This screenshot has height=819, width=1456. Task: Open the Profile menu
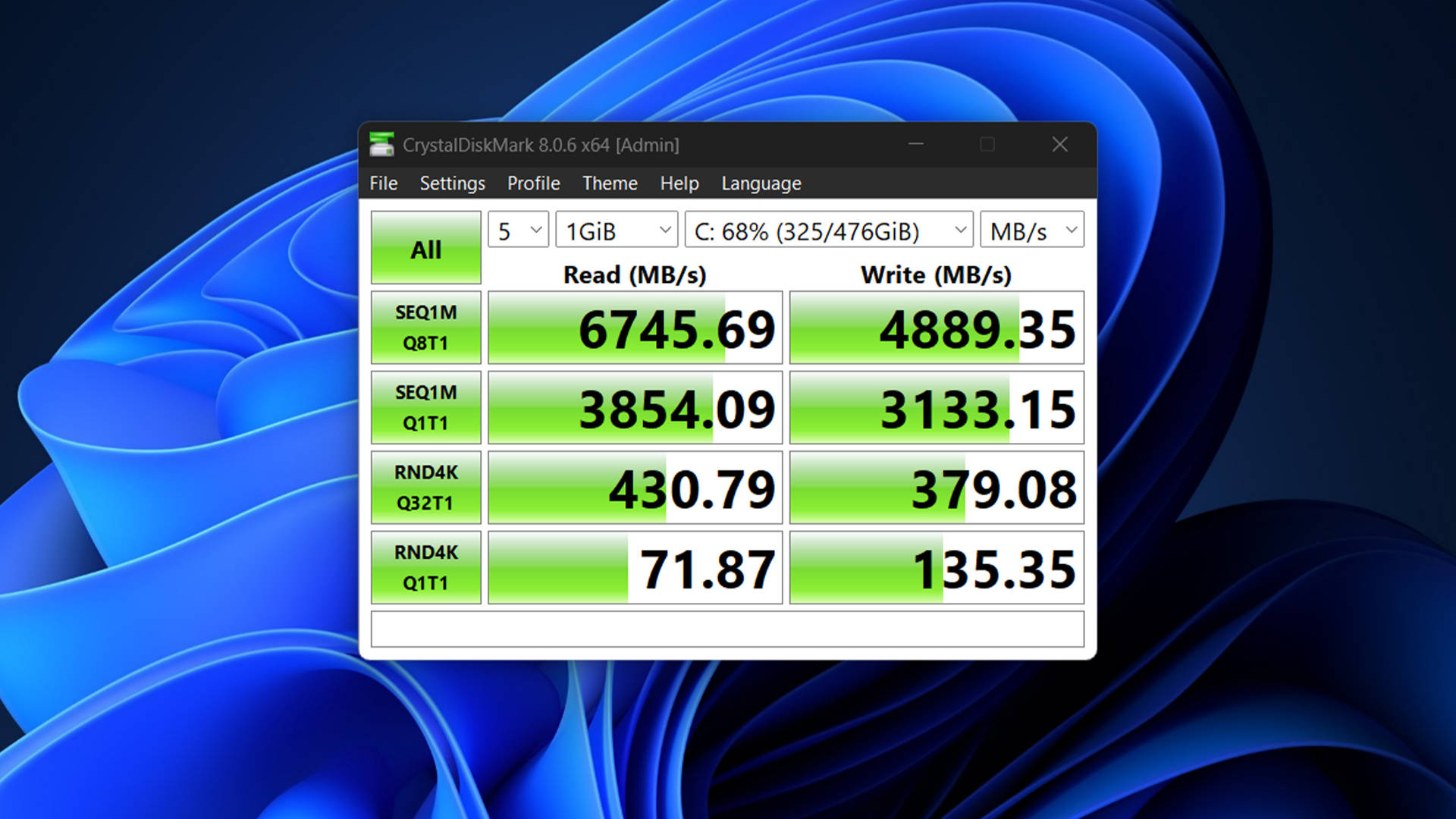click(534, 184)
